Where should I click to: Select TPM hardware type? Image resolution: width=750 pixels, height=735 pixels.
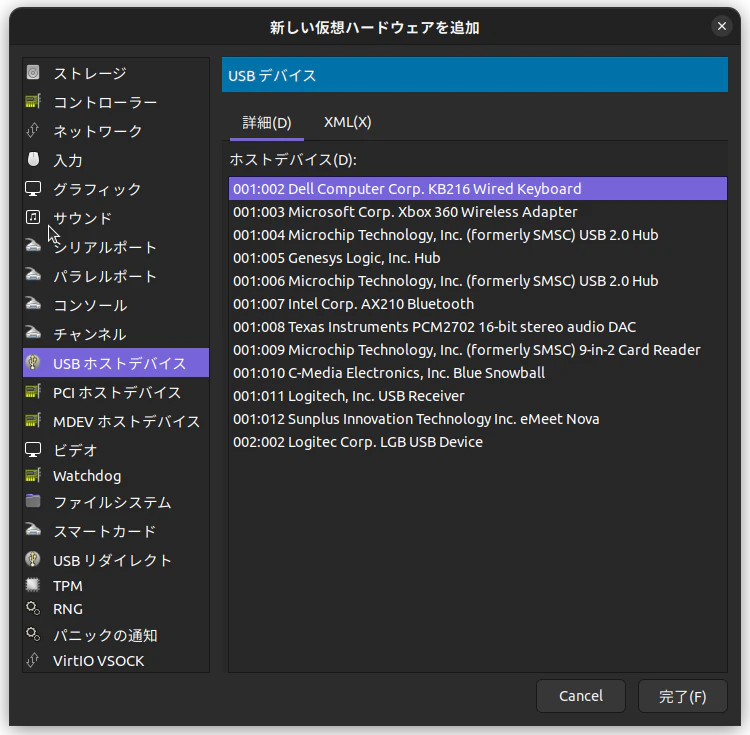coord(116,586)
